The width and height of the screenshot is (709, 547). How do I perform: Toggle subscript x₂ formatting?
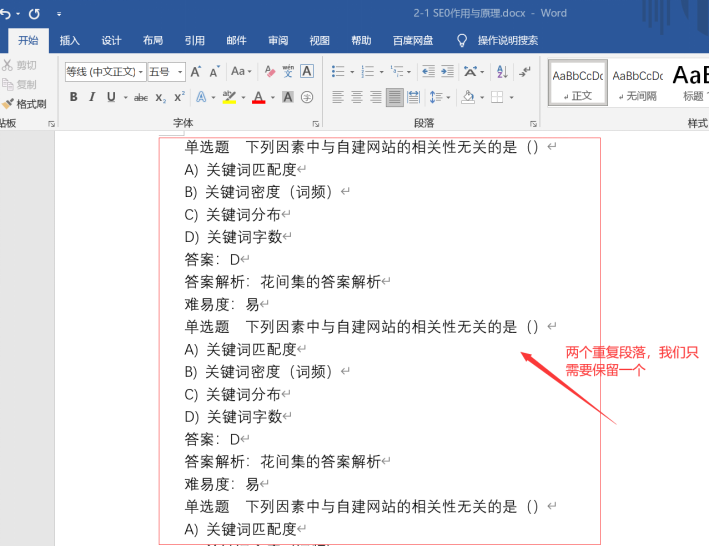click(x=161, y=97)
